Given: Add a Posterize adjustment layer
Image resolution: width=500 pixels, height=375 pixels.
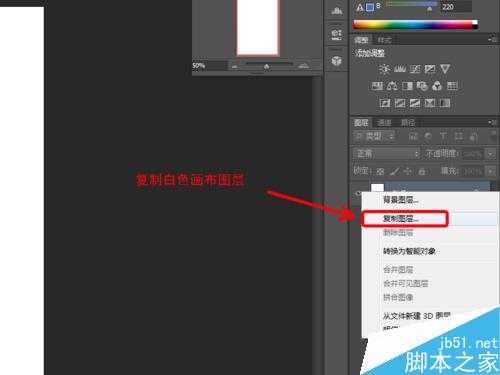Looking at the screenshot, I should [400, 103].
